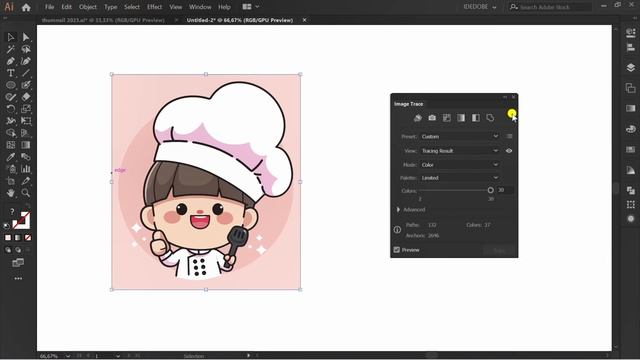This screenshot has height=360, width=640.
Task: Toggle the eye icon beside View dropdown
Action: tap(509, 151)
